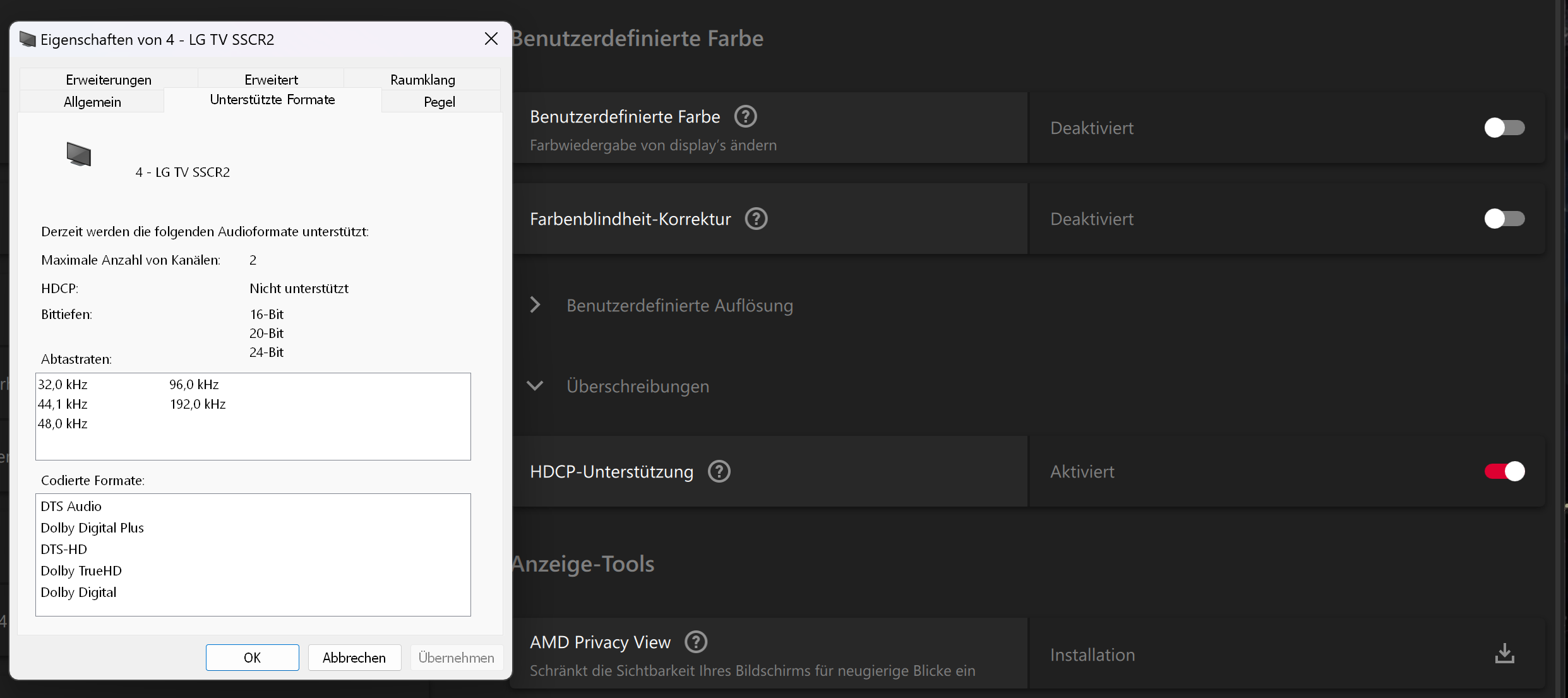Open help icon for Benutzerdefinierte Farbe
Image resolution: width=1568 pixels, height=698 pixels.
click(745, 116)
